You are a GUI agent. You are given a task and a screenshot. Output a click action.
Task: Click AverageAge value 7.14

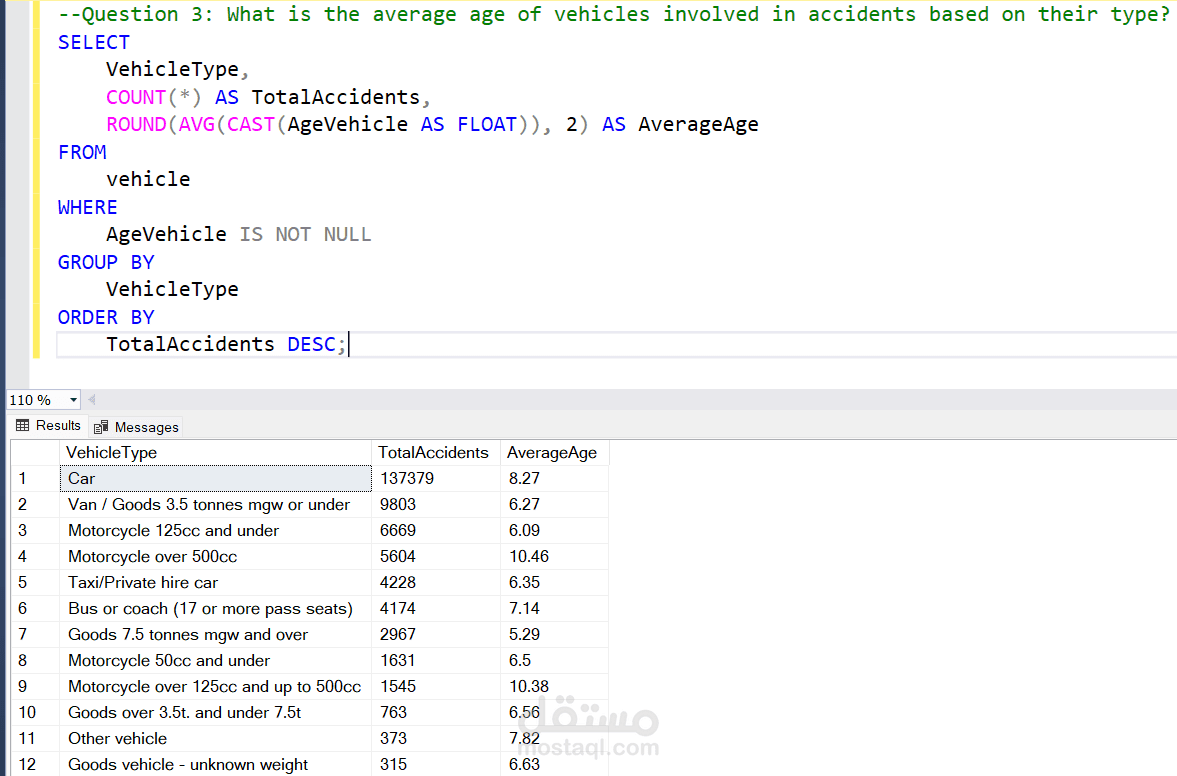(555, 609)
